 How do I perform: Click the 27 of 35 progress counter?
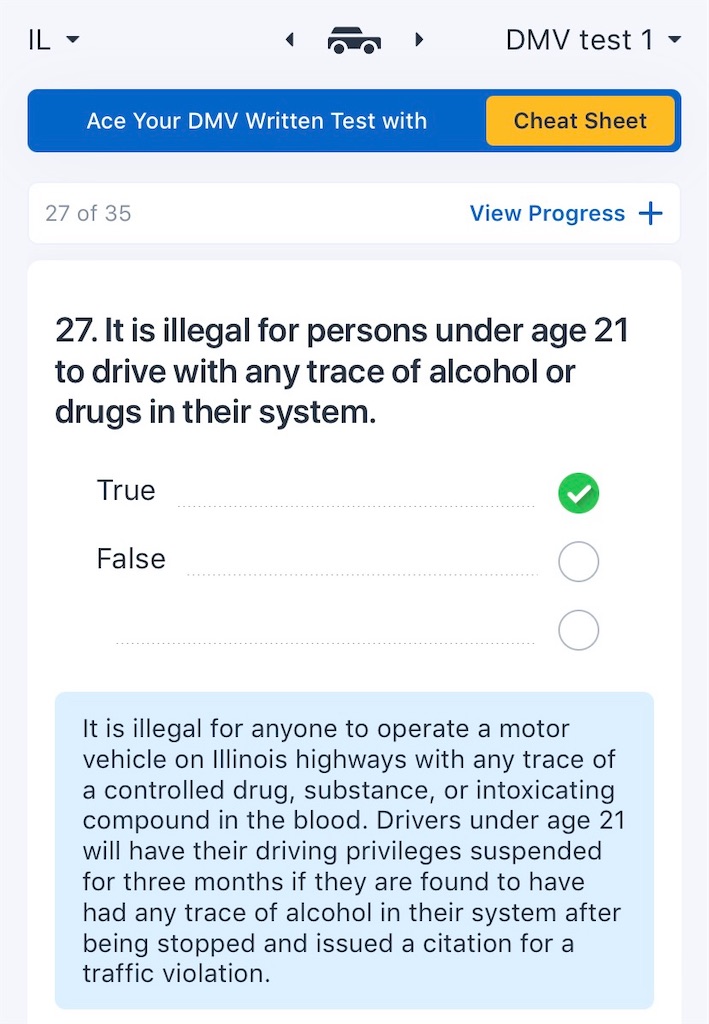click(x=88, y=214)
